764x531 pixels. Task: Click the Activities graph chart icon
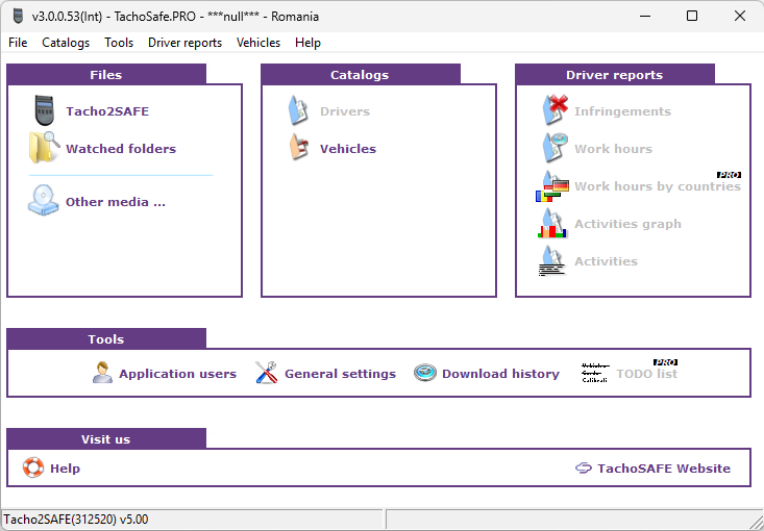point(553,224)
